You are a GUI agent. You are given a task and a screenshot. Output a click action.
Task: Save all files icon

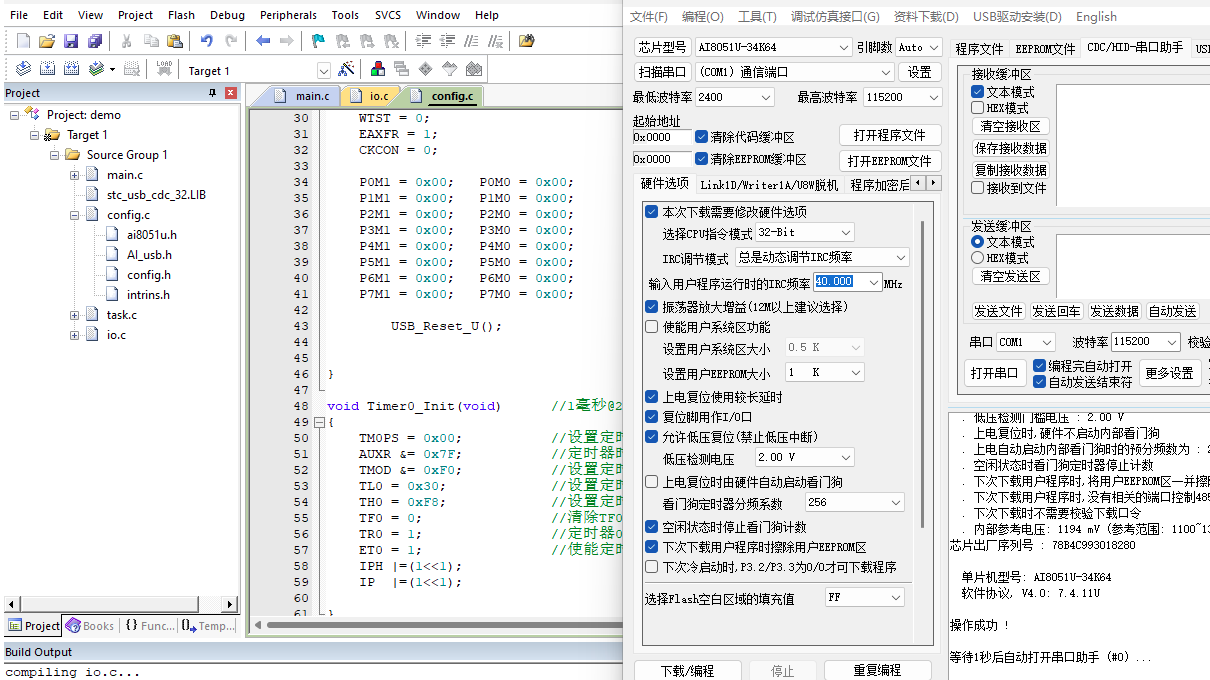pyautogui.click(x=95, y=41)
